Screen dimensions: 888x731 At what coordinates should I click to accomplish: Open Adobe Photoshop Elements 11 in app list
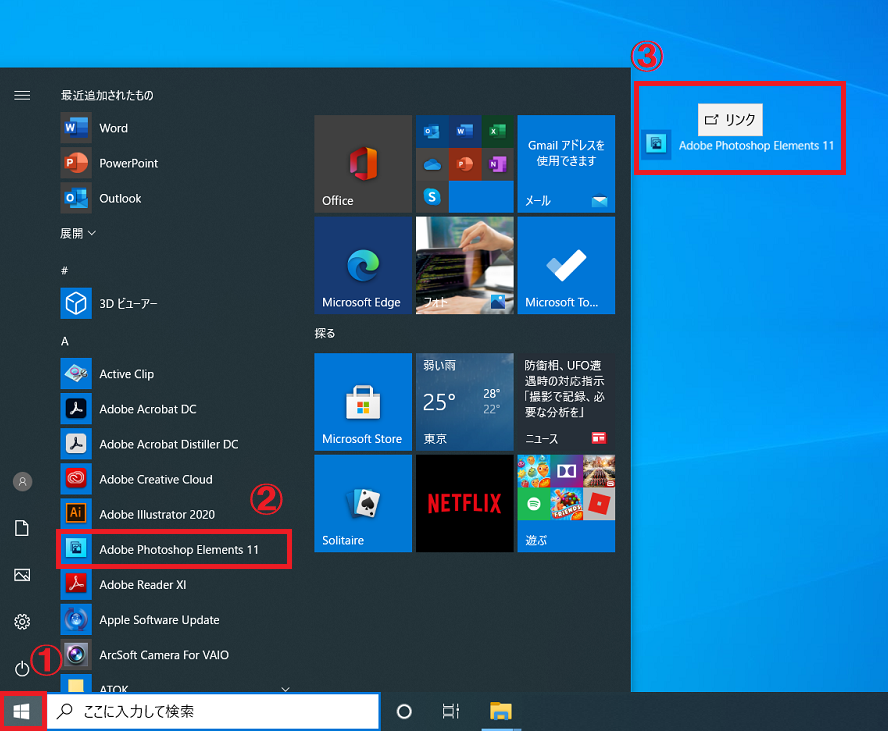click(176, 549)
